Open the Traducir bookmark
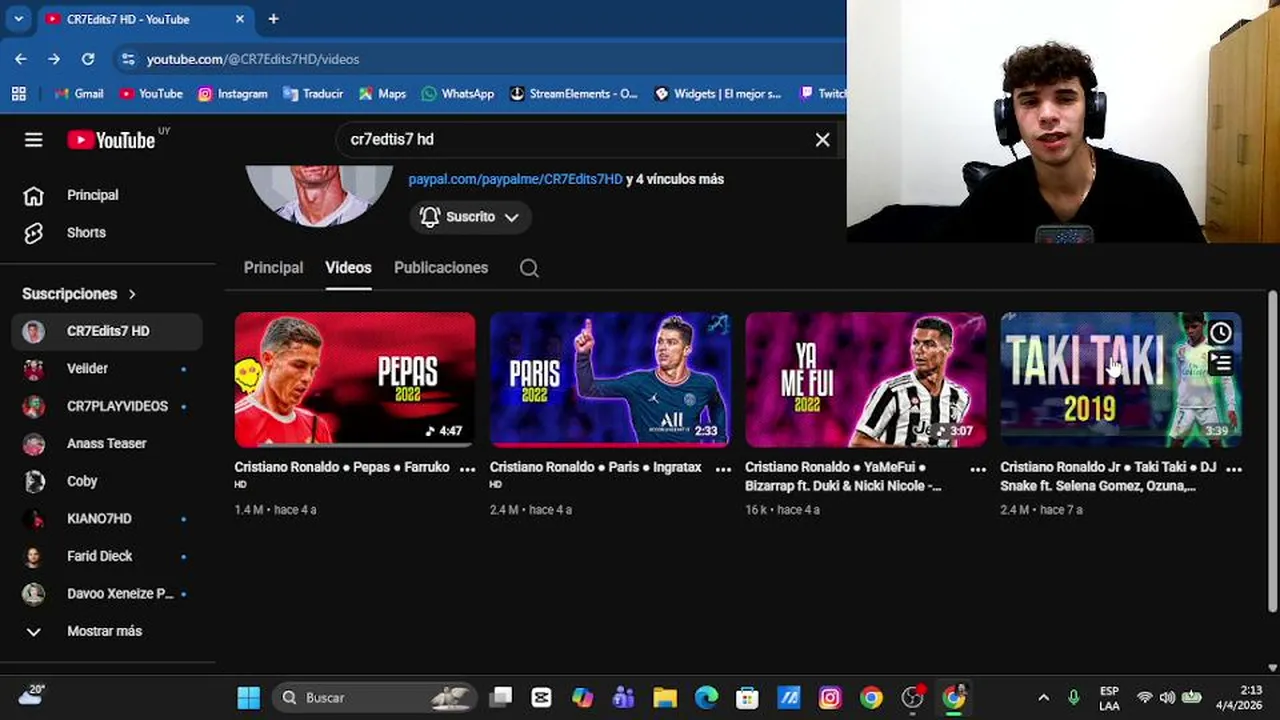 [x=313, y=93]
